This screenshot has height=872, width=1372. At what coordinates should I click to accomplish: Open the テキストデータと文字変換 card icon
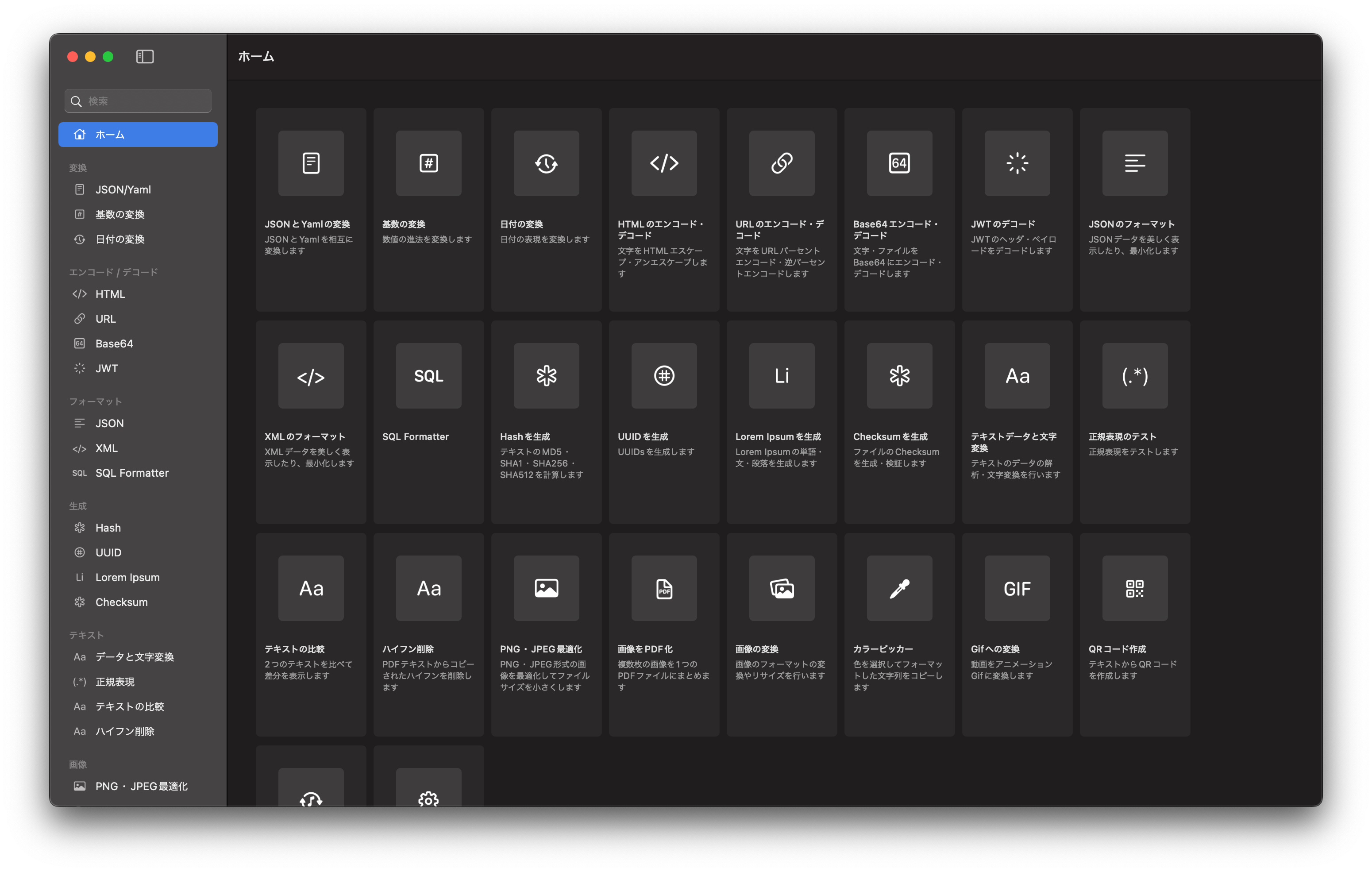[x=1017, y=376]
